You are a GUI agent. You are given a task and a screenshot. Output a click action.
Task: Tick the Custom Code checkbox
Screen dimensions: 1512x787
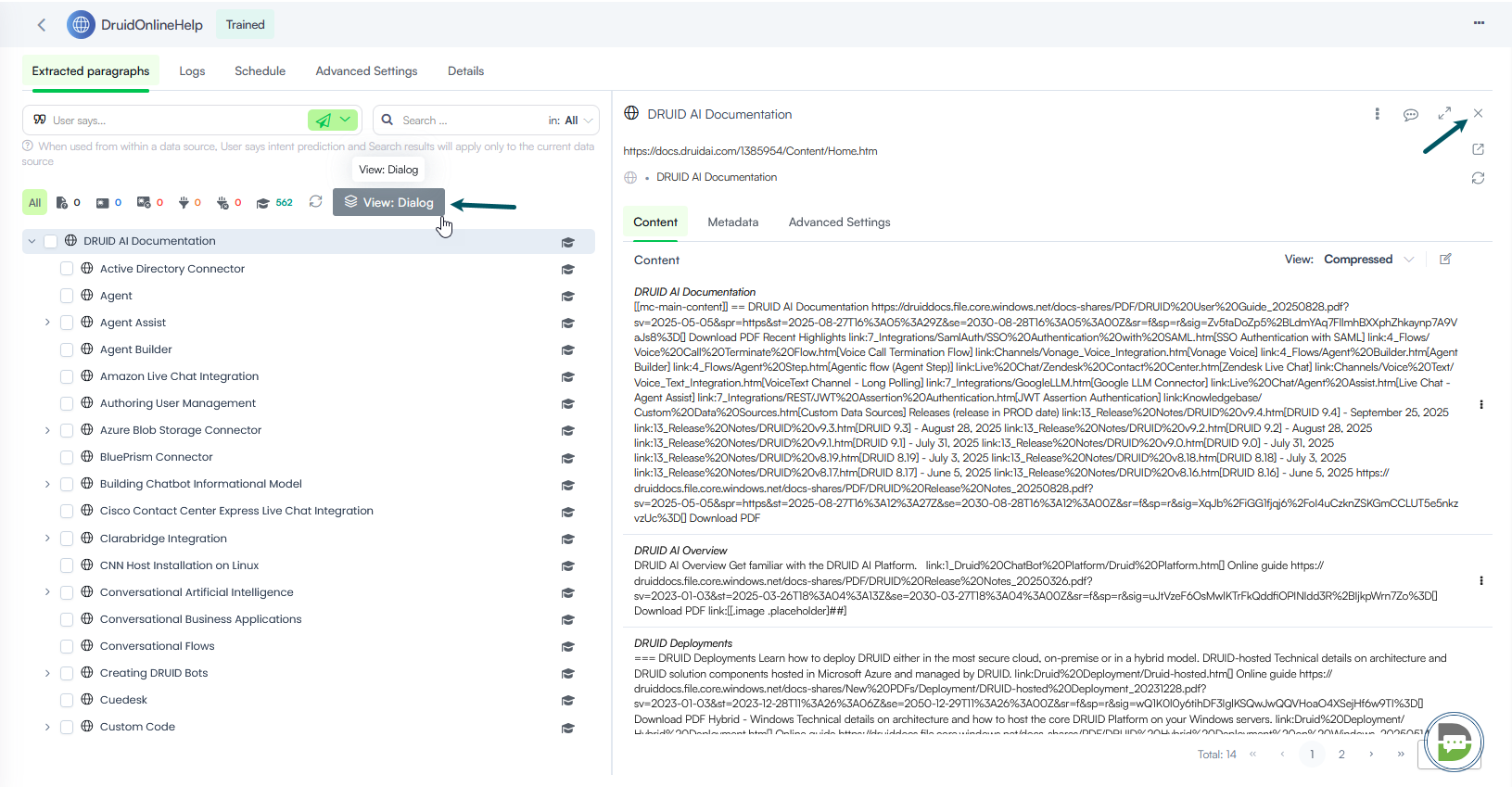[67, 727]
